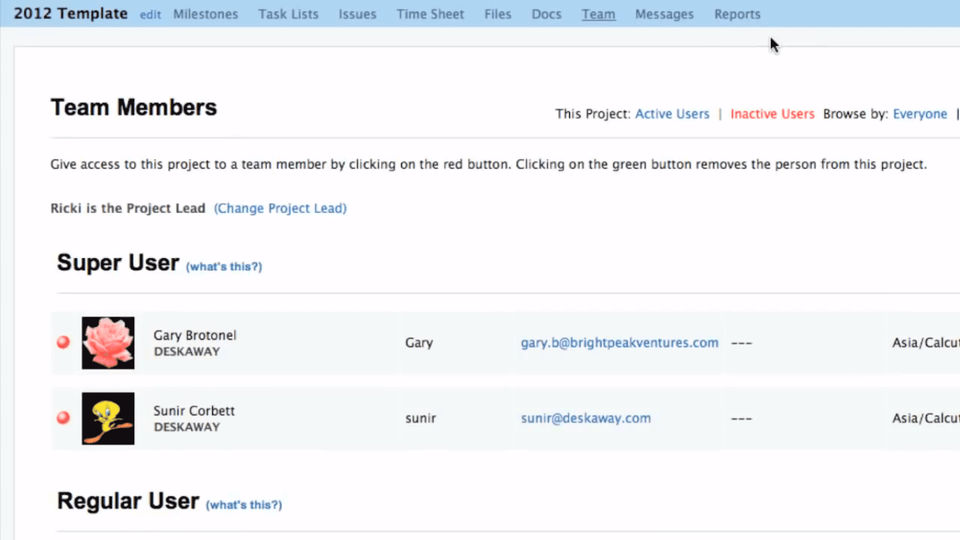This screenshot has height=540, width=960.
Task: Click 'what's this?' next to Regular User
Action: pyautogui.click(x=244, y=504)
